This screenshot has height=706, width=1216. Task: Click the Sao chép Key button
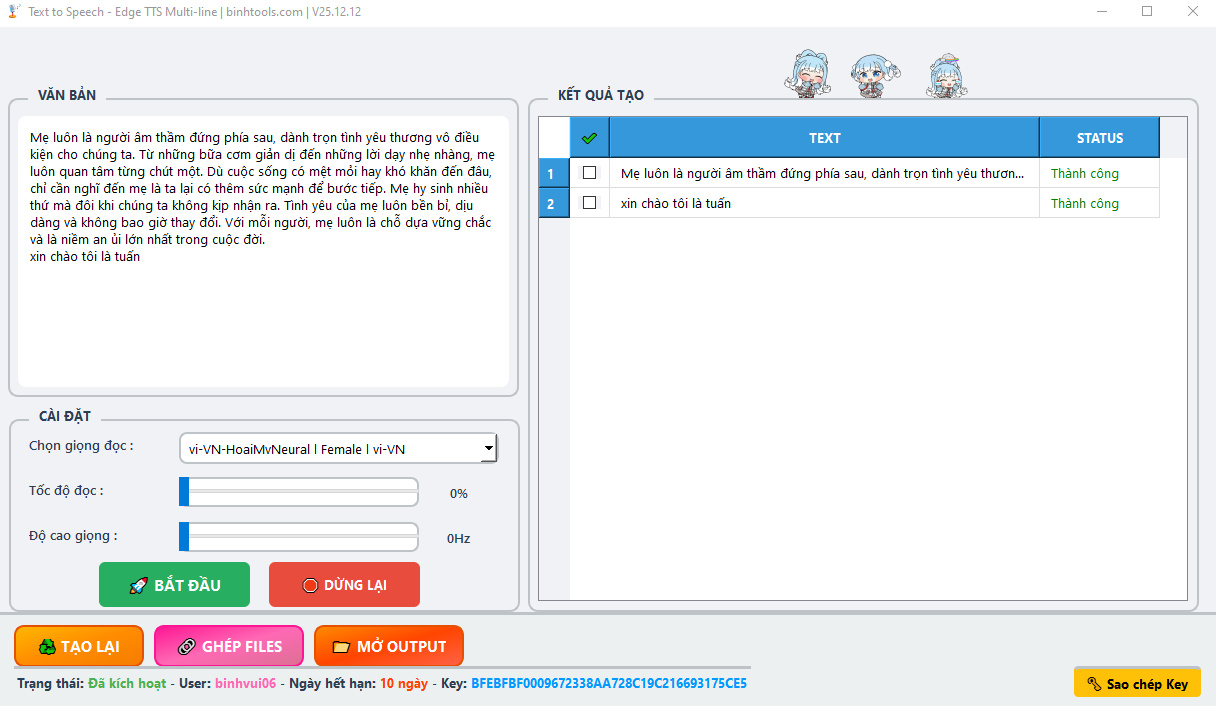click(x=1137, y=682)
